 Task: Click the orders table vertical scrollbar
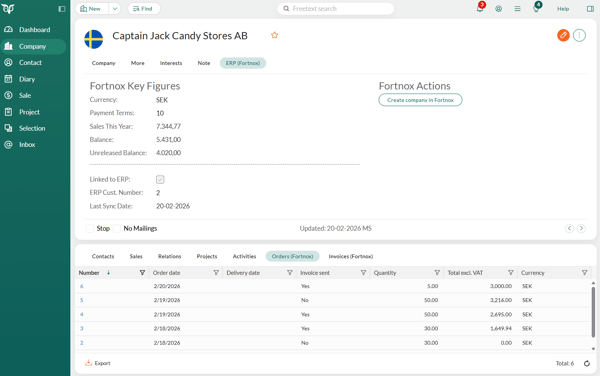593,312
